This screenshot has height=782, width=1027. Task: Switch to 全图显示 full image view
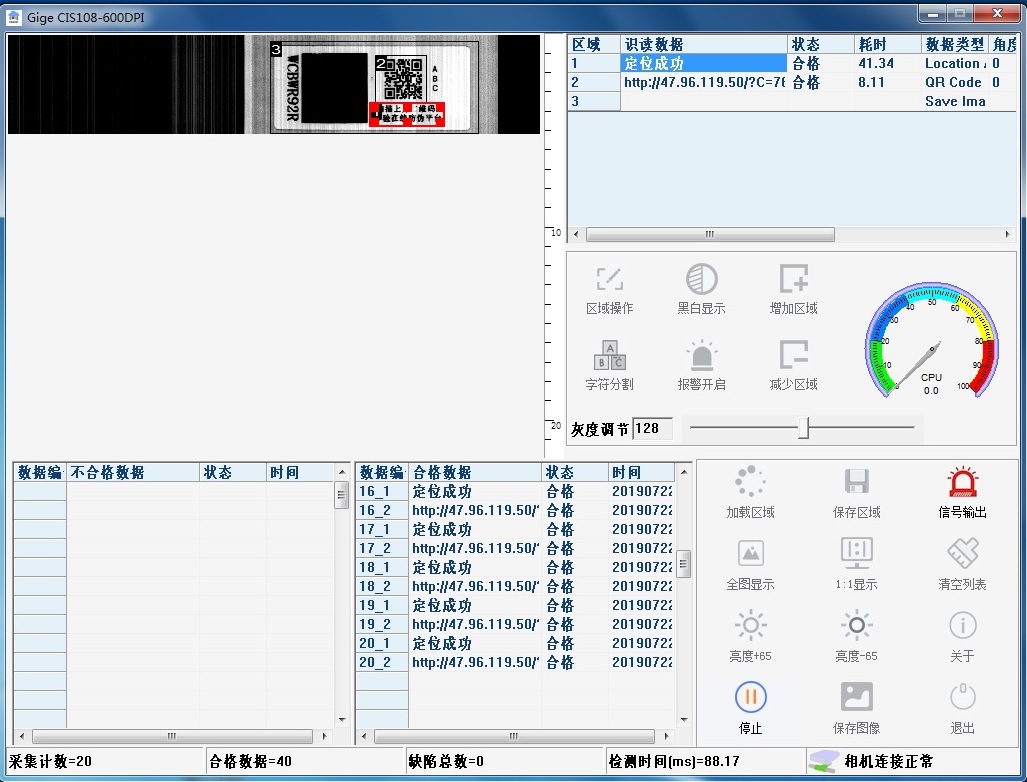(750, 556)
